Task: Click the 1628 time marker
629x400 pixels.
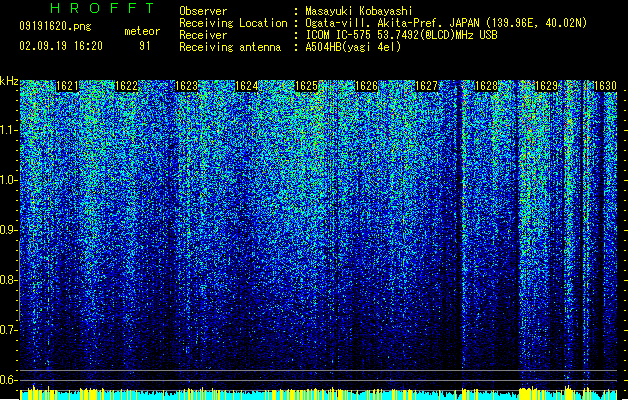Action: 486,86
